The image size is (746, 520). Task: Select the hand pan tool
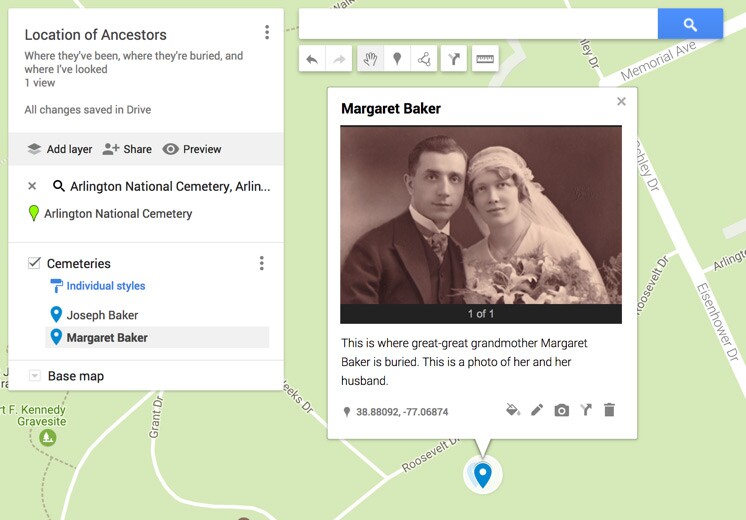point(370,59)
